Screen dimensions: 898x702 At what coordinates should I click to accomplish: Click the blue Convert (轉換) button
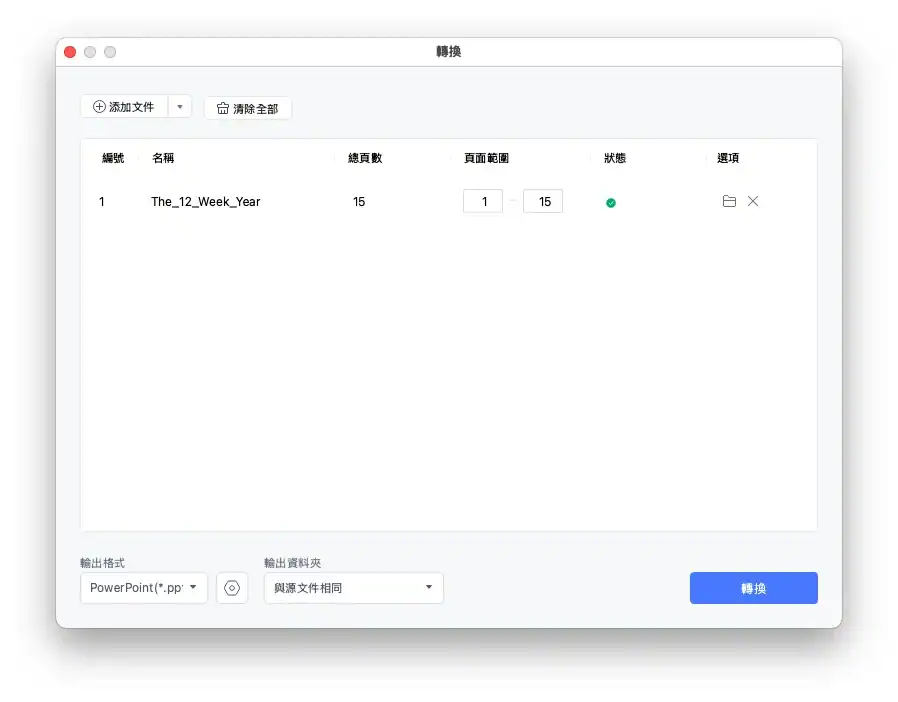point(754,588)
